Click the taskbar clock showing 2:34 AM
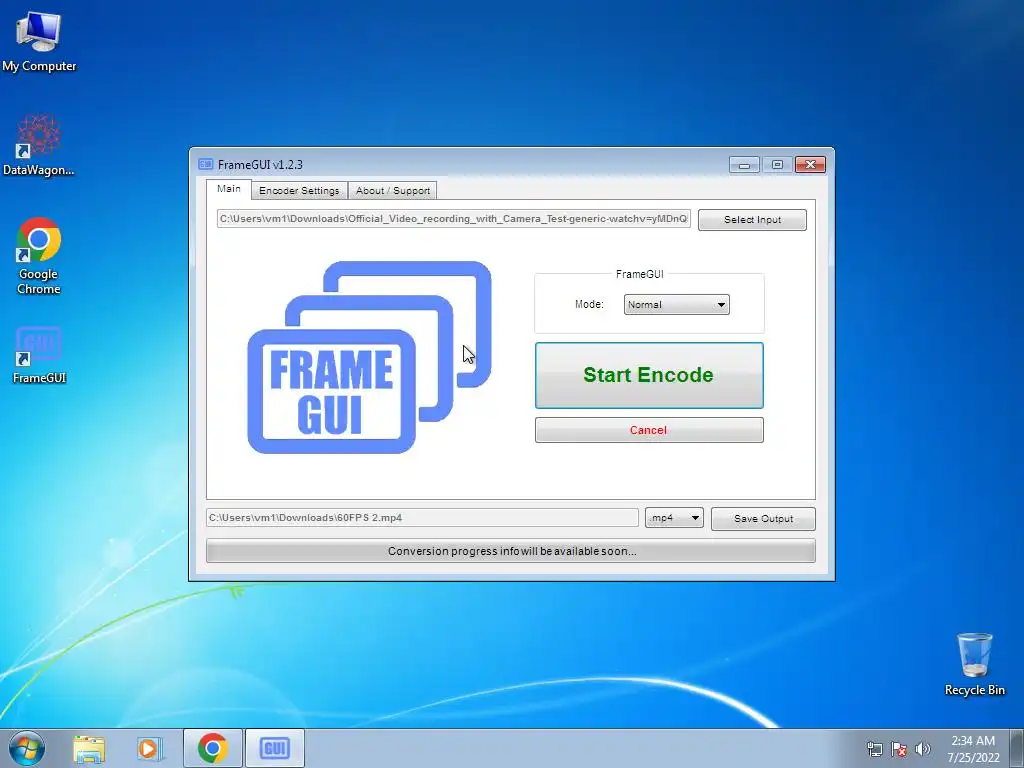Viewport: 1024px width, 768px height. (x=973, y=749)
